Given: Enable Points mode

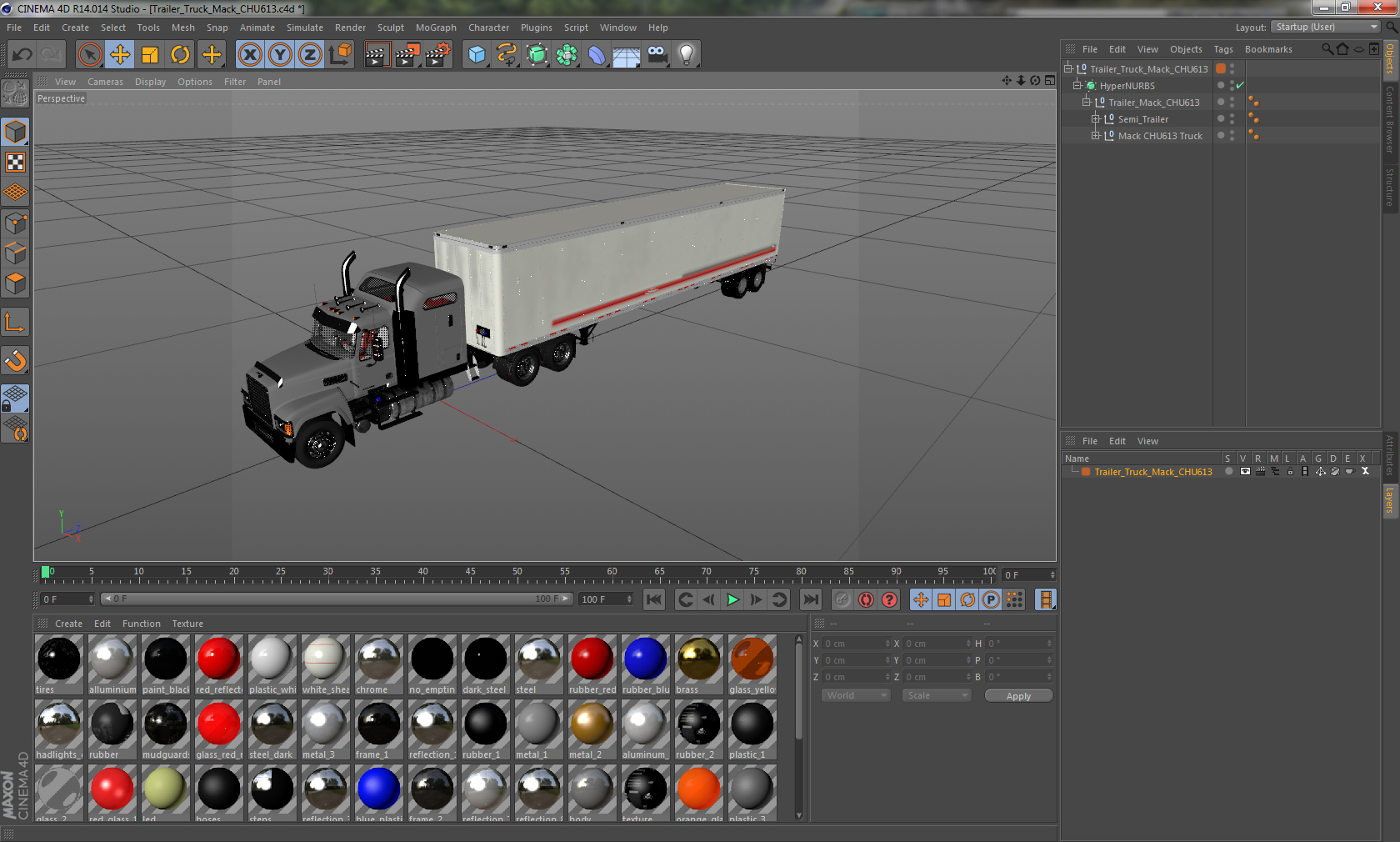Looking at the screenshot, I should point(15,223).
